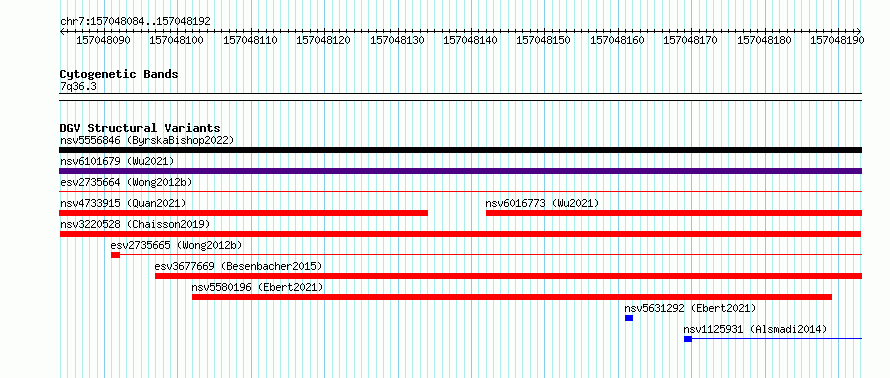Select the purple nsv6101679 variant bar
The image size is (890, 378).
point(460,171)
